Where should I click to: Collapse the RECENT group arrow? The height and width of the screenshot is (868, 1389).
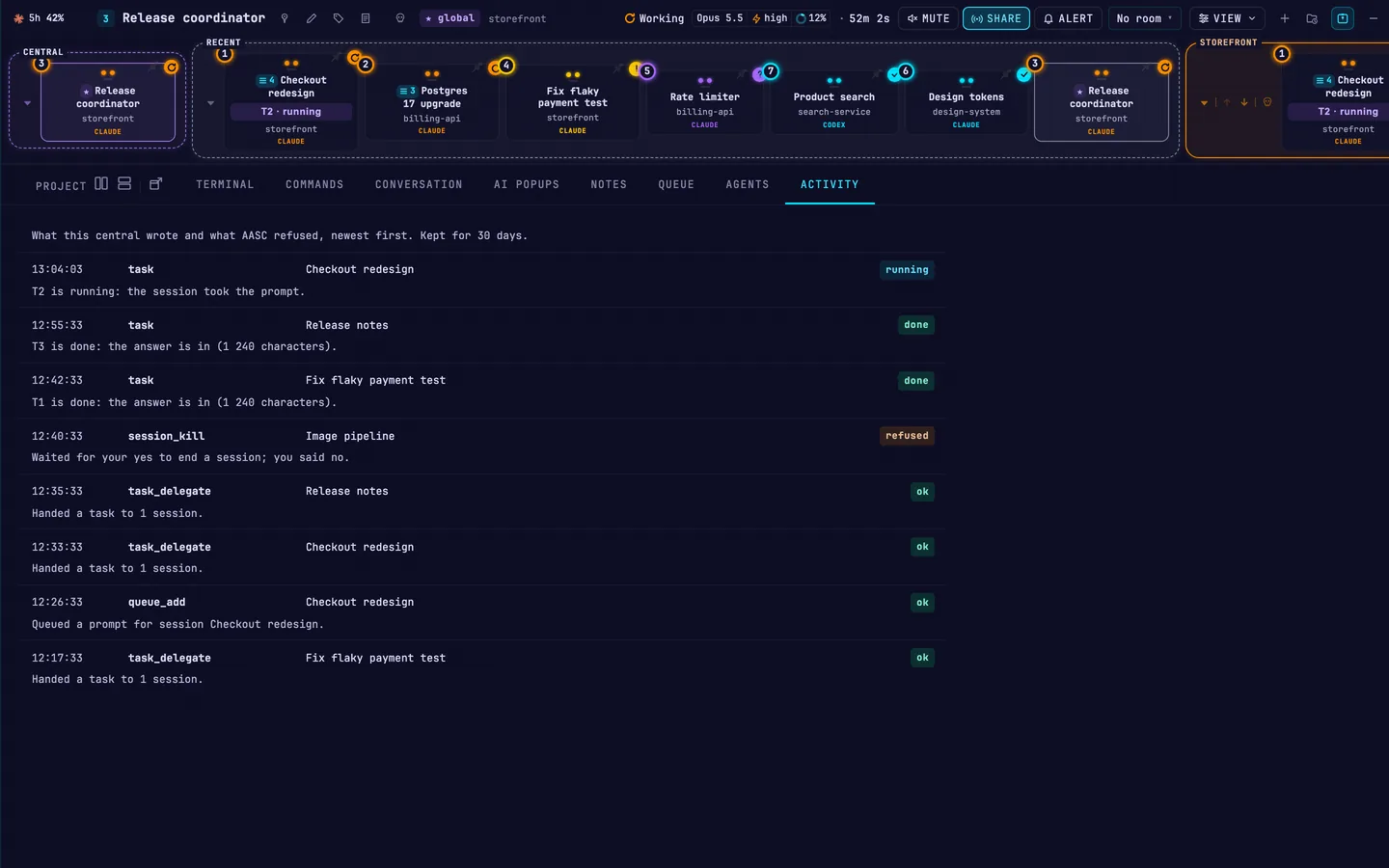(x=210, y=102)
